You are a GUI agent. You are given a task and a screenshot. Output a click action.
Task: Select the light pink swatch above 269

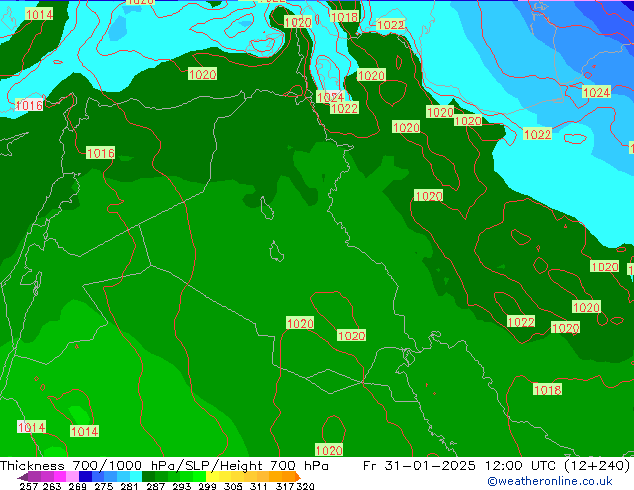coord(72,477)
